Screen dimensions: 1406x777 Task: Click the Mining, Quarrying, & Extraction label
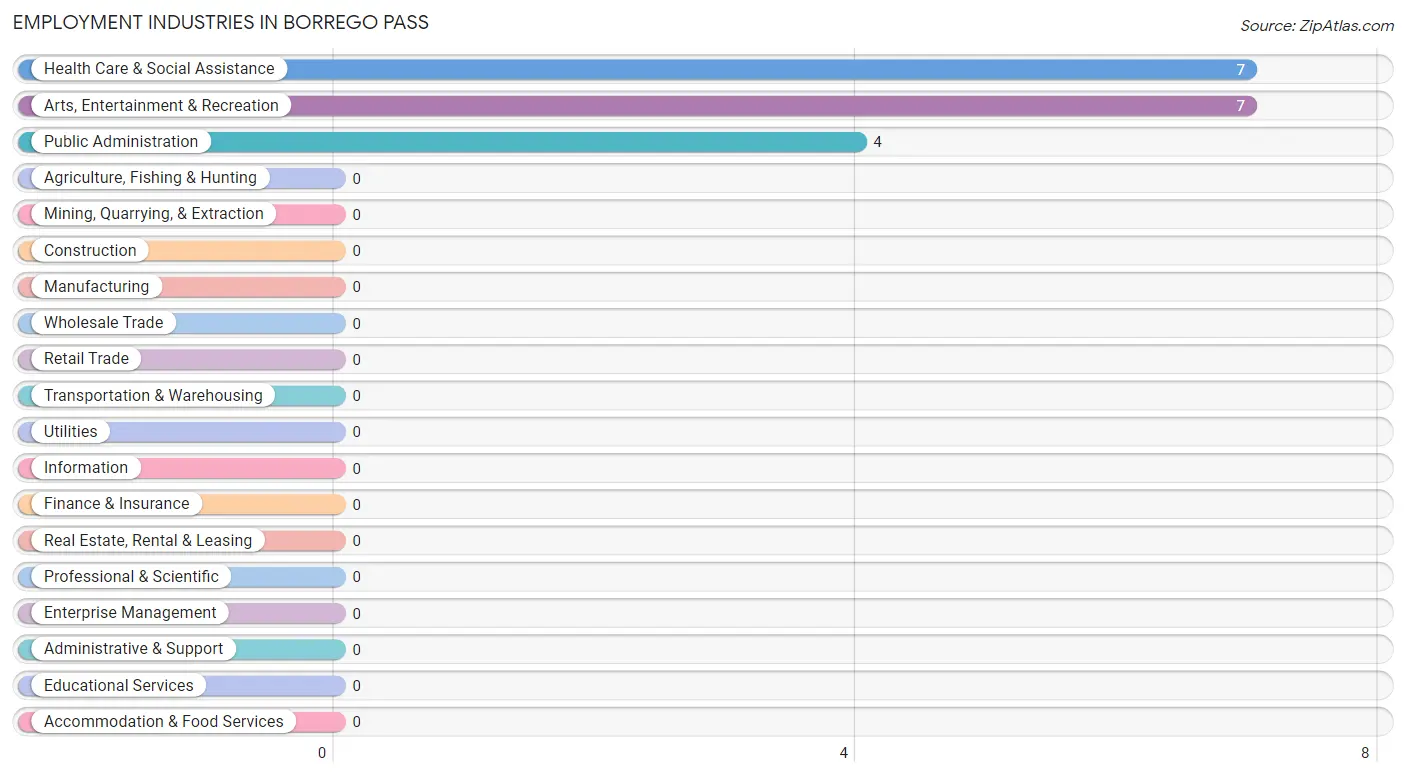(154, 214)
